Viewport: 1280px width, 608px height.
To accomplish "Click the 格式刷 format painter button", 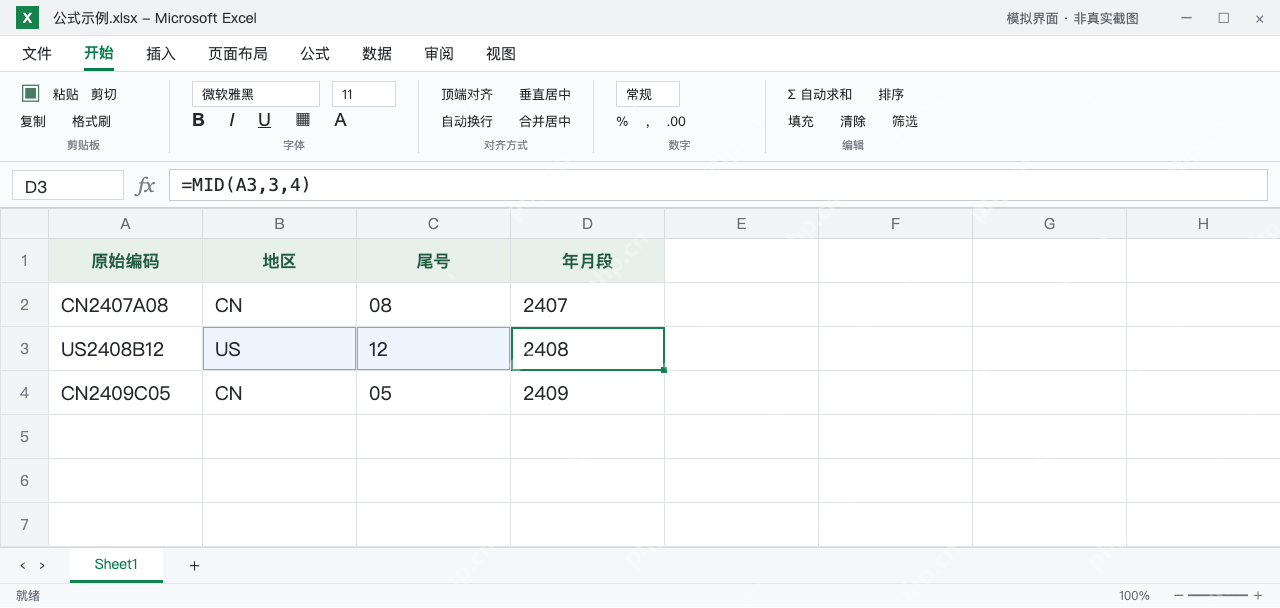I will tap(91, 122).
